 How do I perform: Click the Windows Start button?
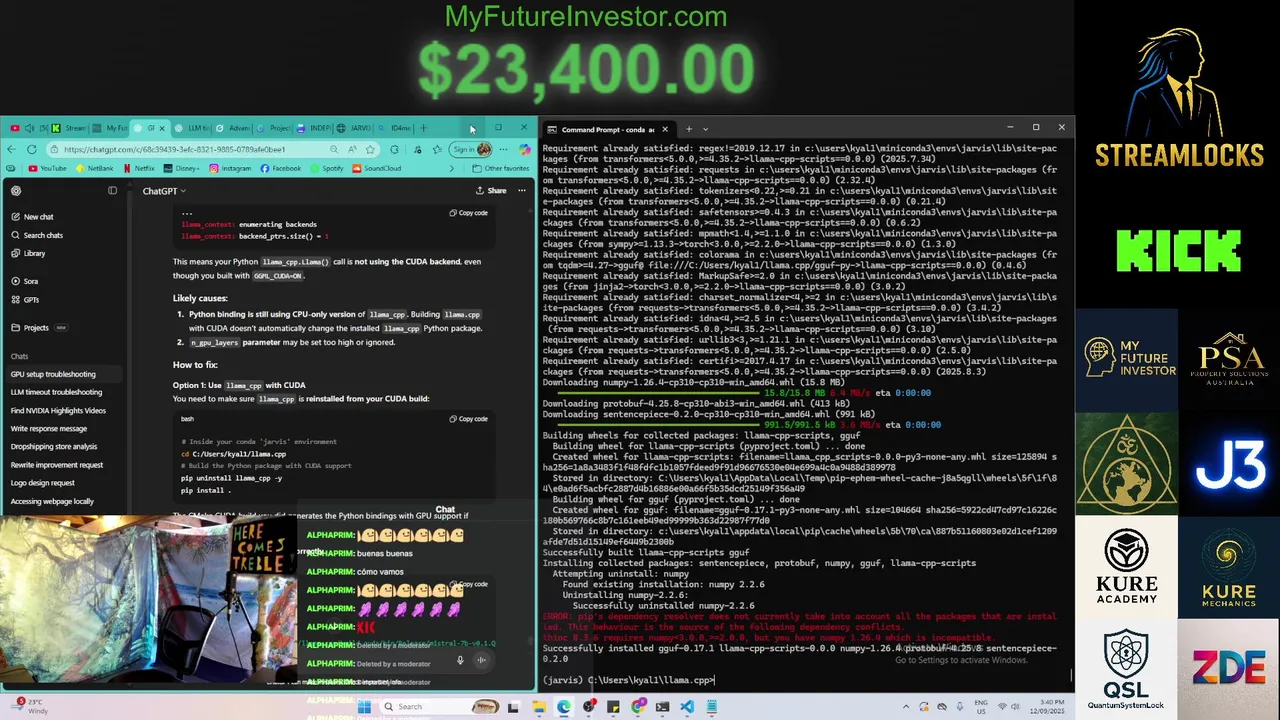pyautogui.click(x=364, y=707)
